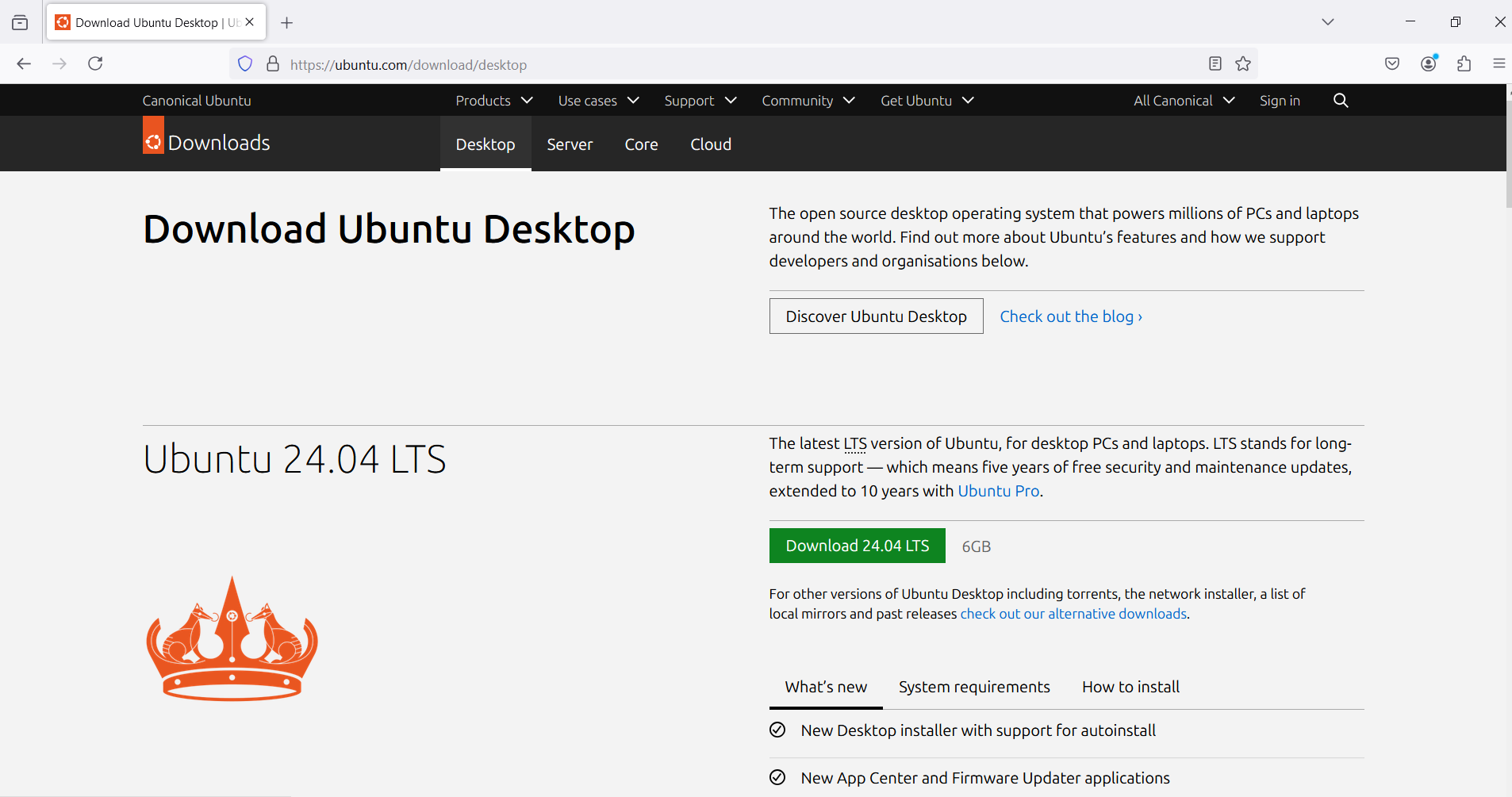Click 'New App Center and Firmware Updater applications'
The image size is (1512, 797).
coord(985,778)
